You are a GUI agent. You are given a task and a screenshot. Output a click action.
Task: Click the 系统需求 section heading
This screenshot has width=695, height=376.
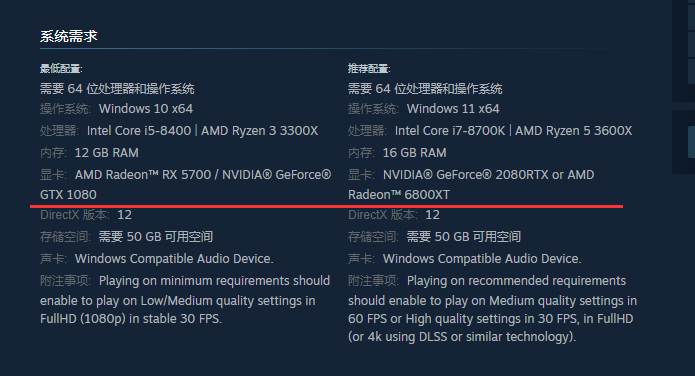[x=69, y=36]
